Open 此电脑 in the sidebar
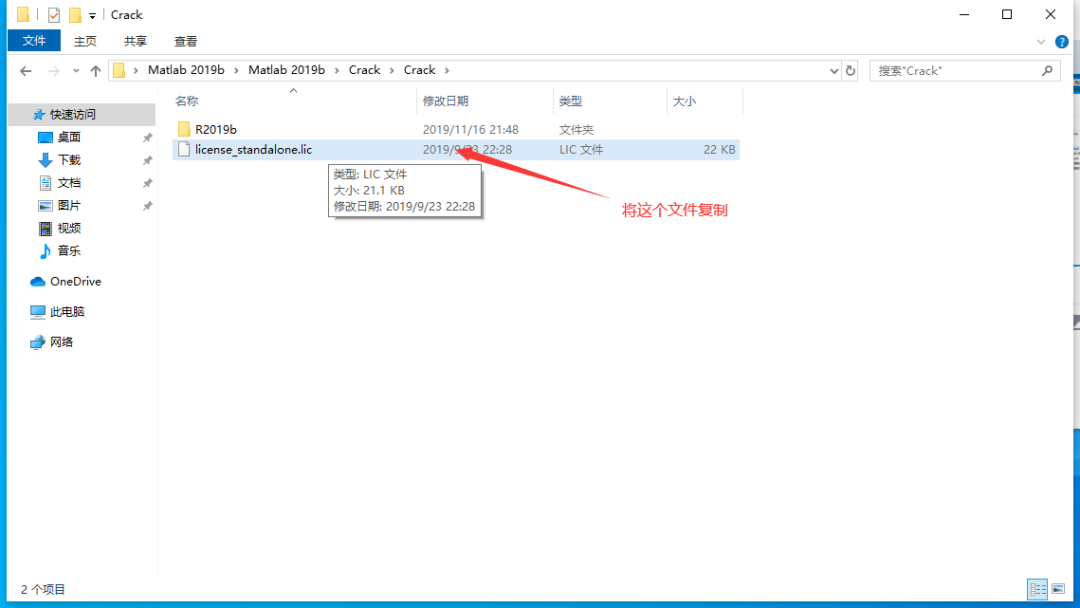The image size is (1080, 608). [67, 311]
